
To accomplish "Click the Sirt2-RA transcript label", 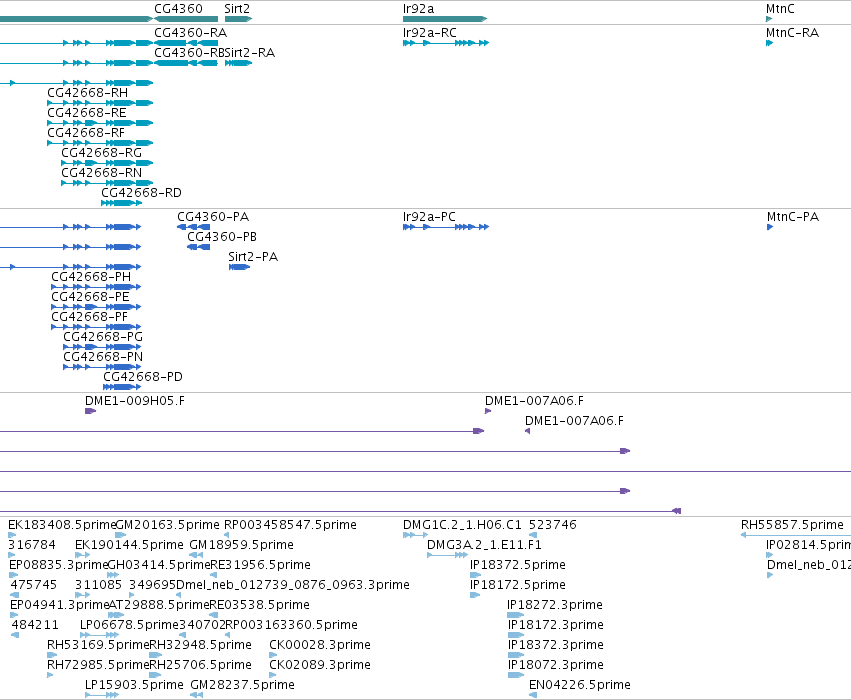I will pos(250,53).
